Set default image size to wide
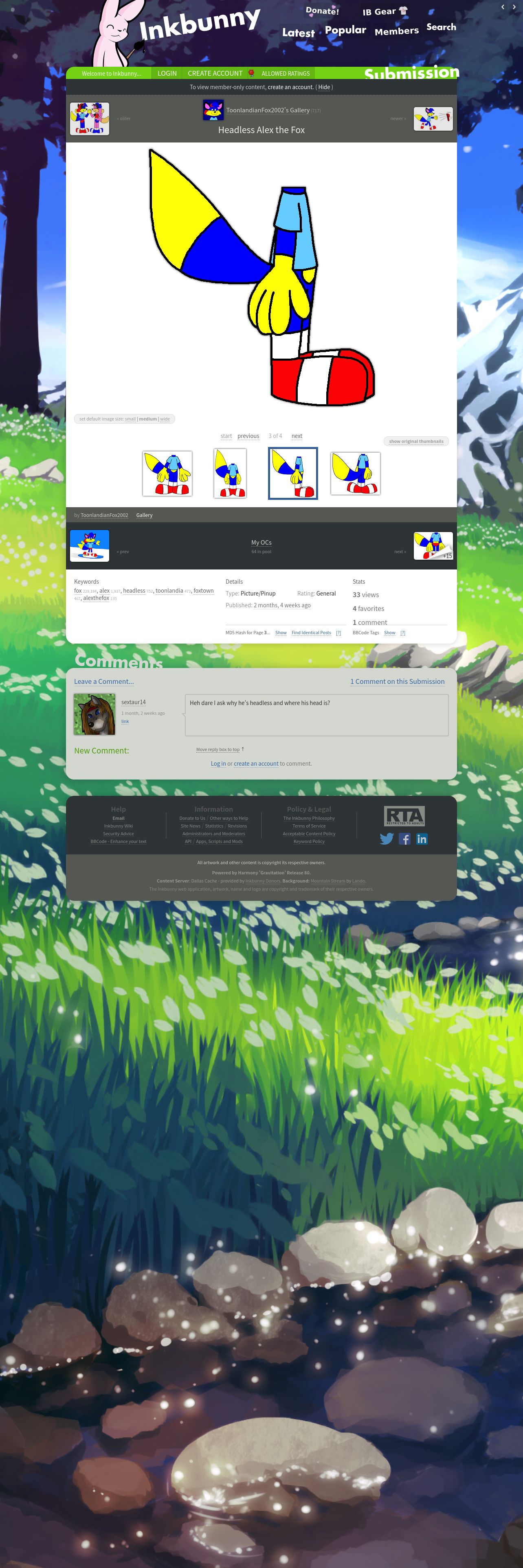The image size is (523, 1568). click(x=165, y=419)
